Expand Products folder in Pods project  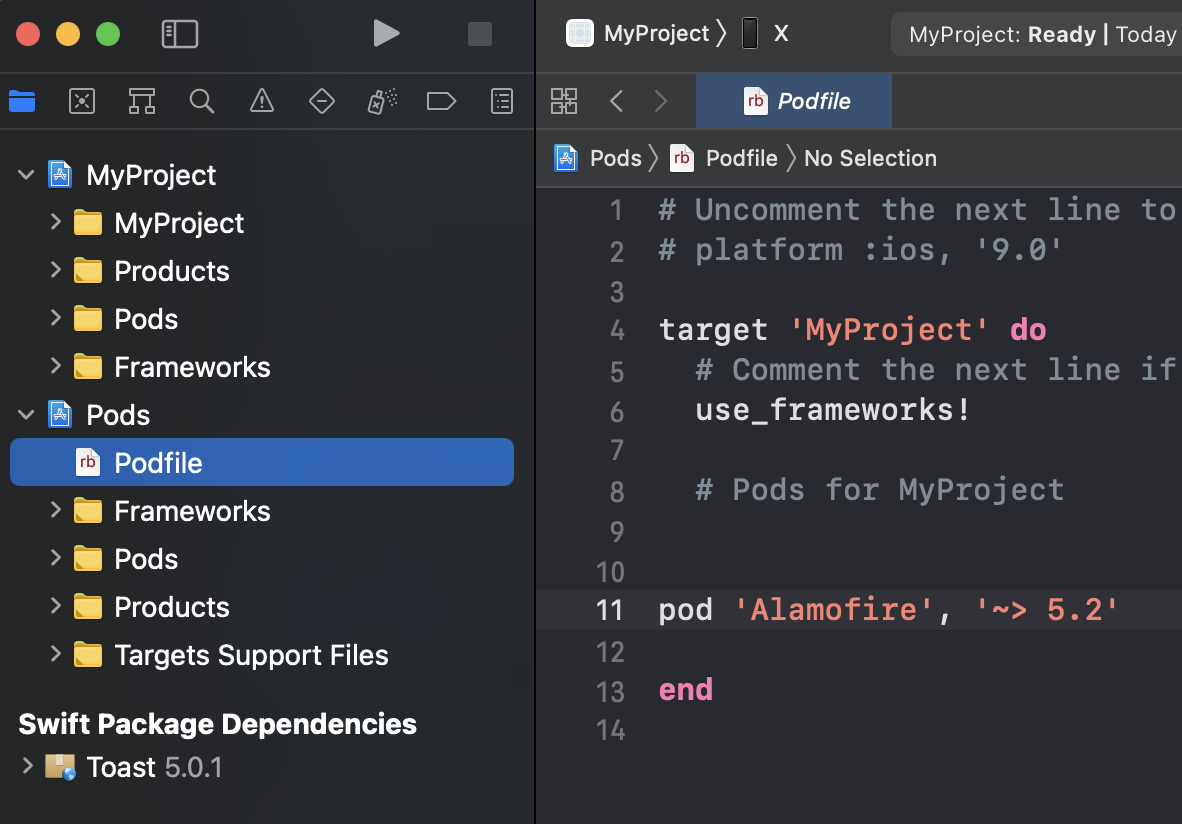click(55, 607)
